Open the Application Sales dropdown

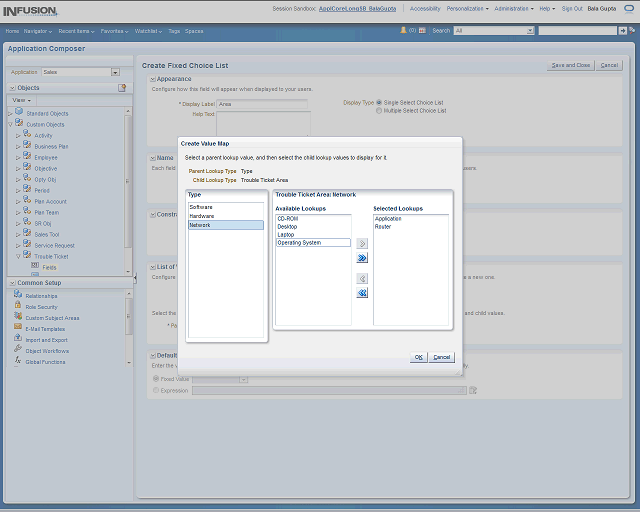click(x=115, y=72)
